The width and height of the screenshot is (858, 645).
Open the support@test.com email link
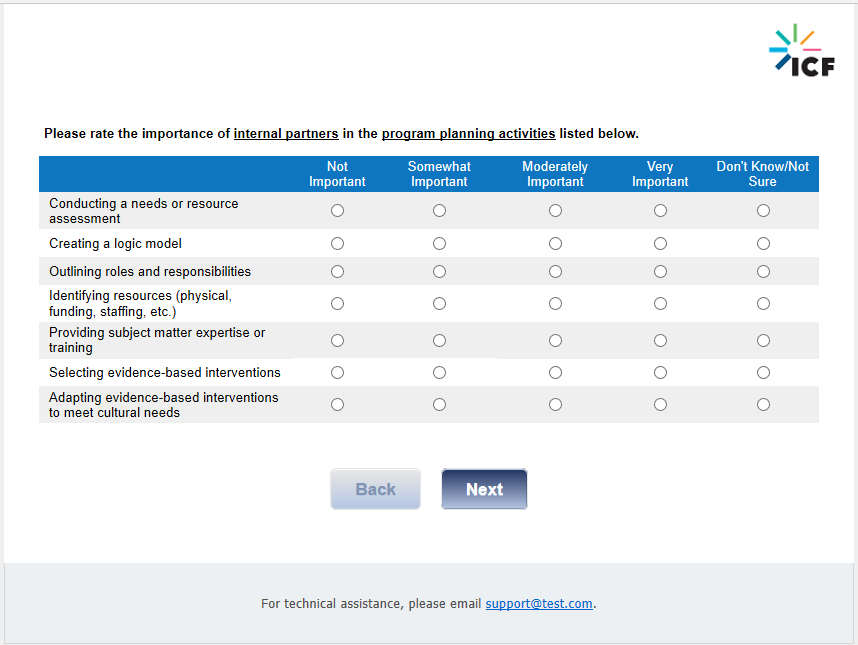pyautogui.click(x=539, y=604)
